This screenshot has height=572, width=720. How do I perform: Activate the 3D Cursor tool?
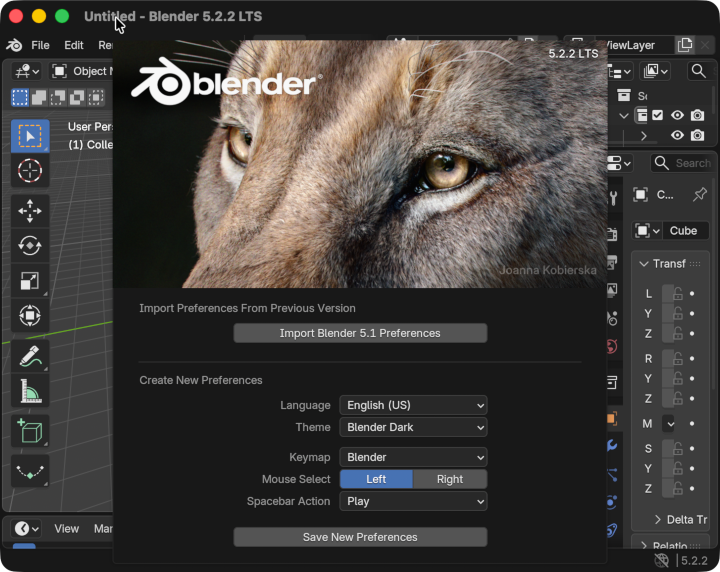[30, 171]
